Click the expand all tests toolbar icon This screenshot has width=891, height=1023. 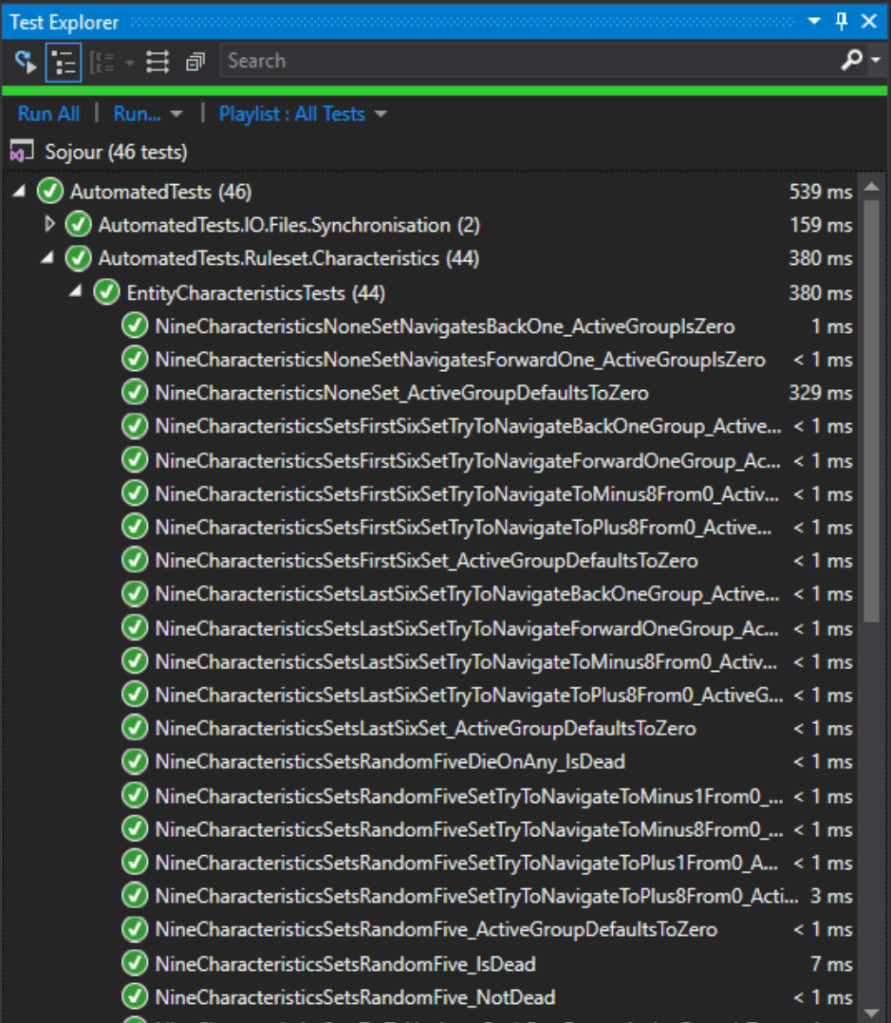tap(157, 62)
